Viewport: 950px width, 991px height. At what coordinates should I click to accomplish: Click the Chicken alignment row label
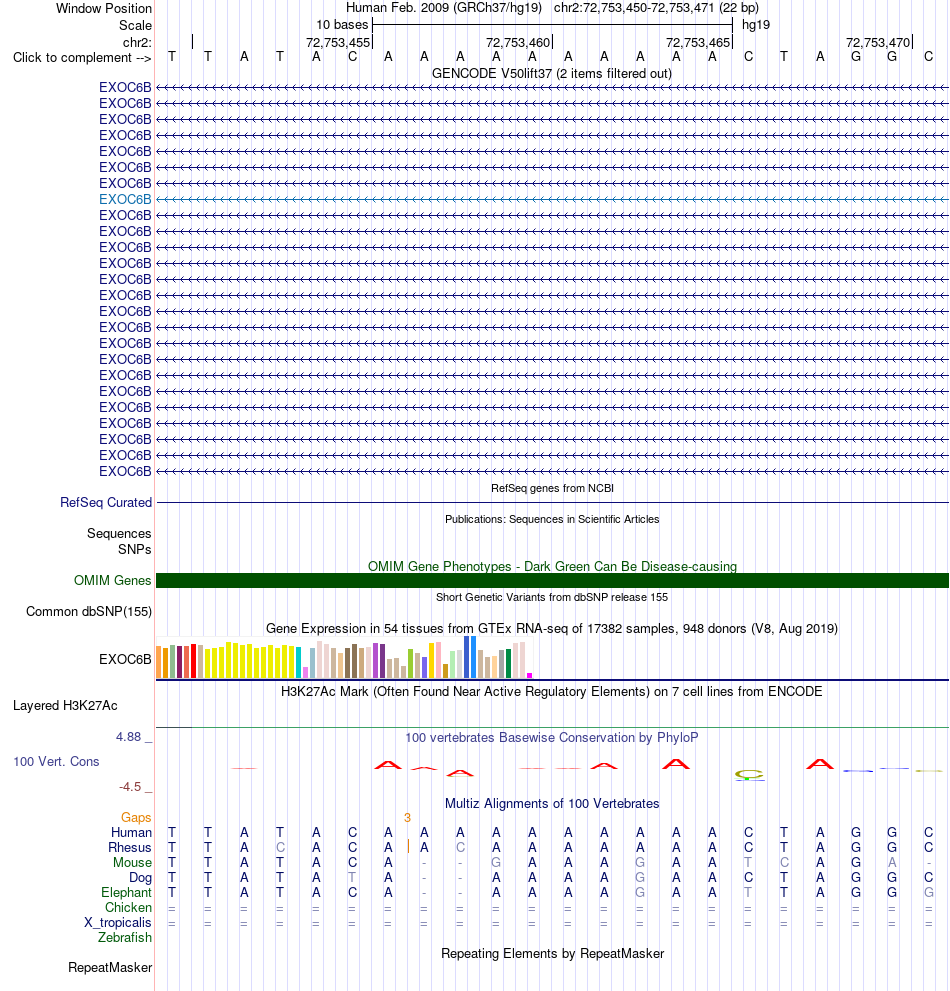tap(128, 908)
